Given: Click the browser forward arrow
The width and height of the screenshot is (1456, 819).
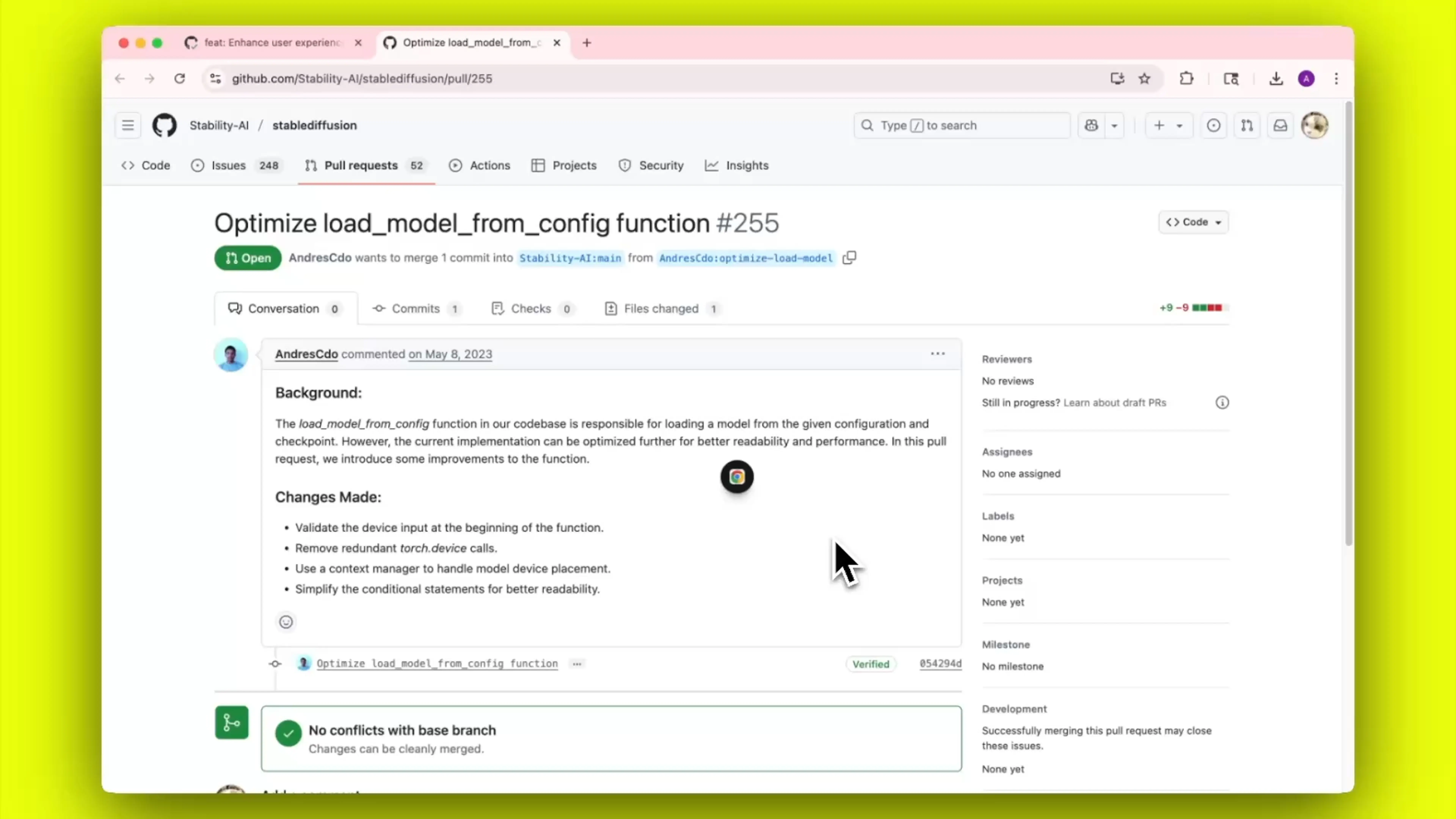Looking at the screenshot, I should pyautogui.click(x=149, y=78).
